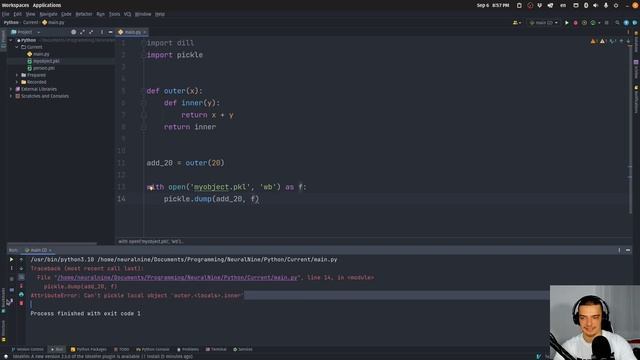Screen dimensions: 640x360
Task: Open the TODO tool window
Action: point(121,349)
